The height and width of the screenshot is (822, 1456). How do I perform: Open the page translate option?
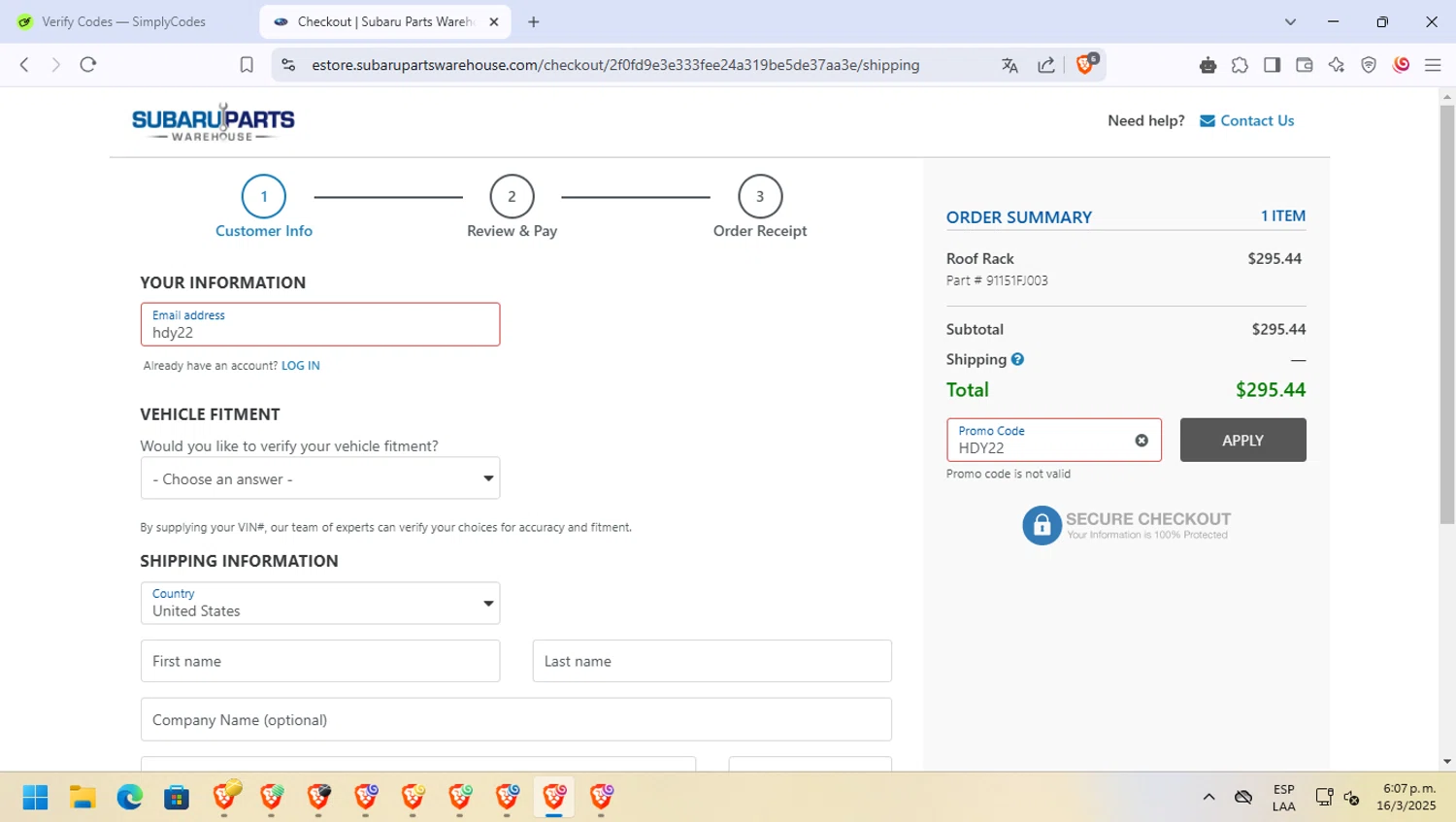tap(1009, 65)
